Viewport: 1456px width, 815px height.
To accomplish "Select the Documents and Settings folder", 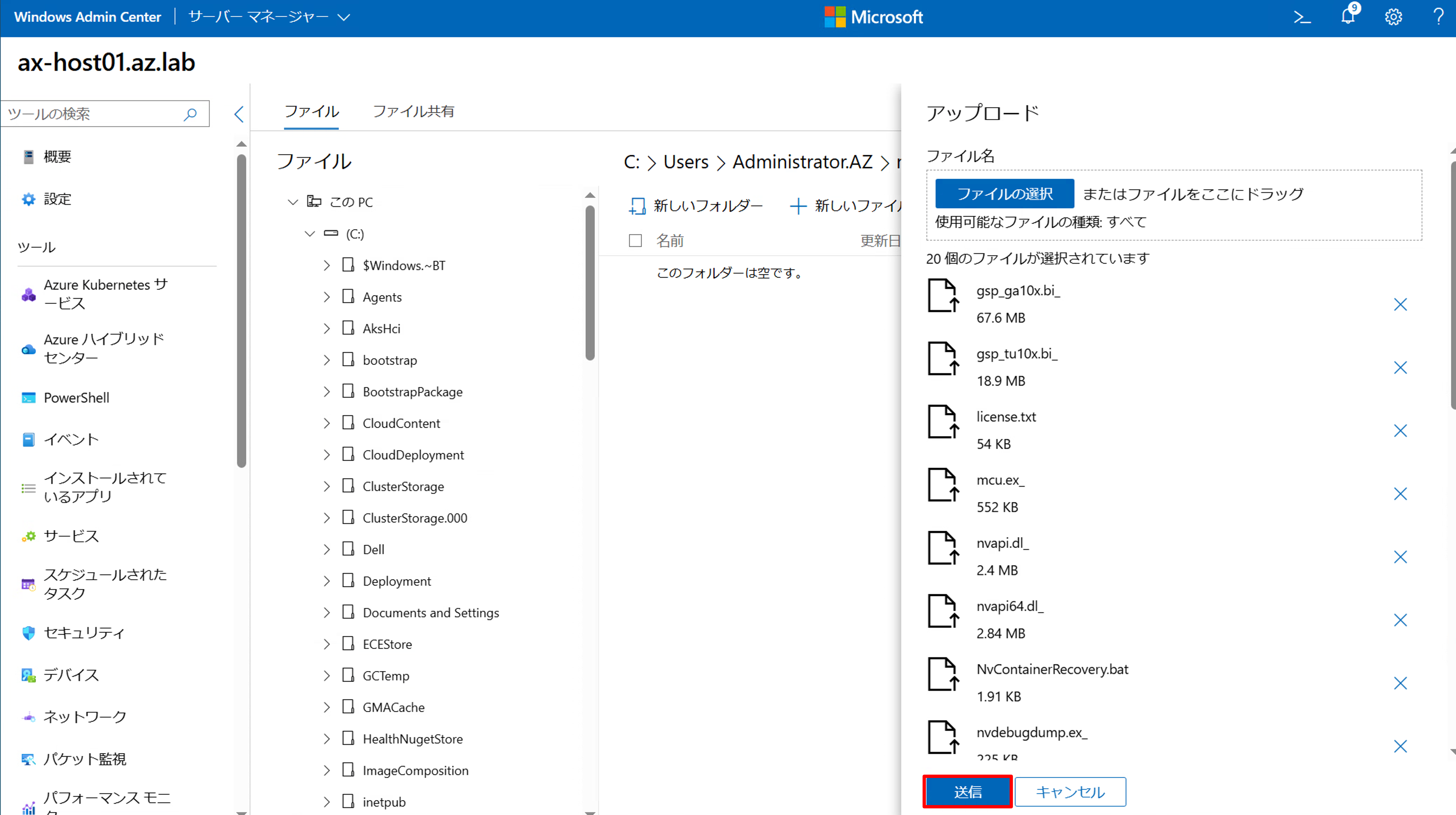I will (431, 613).
